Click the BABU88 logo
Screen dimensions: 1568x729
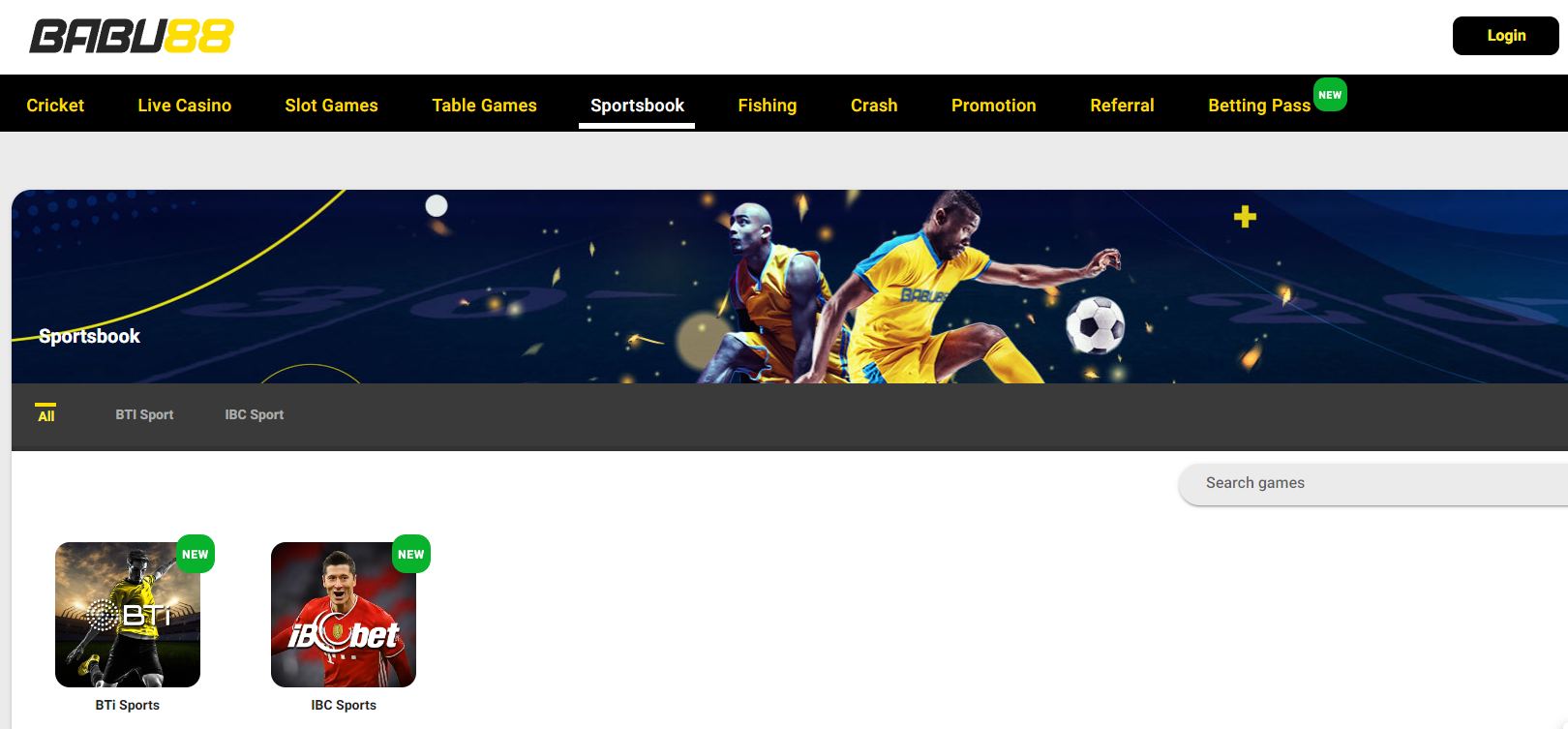pyautogui.click(x=132, y=37)
